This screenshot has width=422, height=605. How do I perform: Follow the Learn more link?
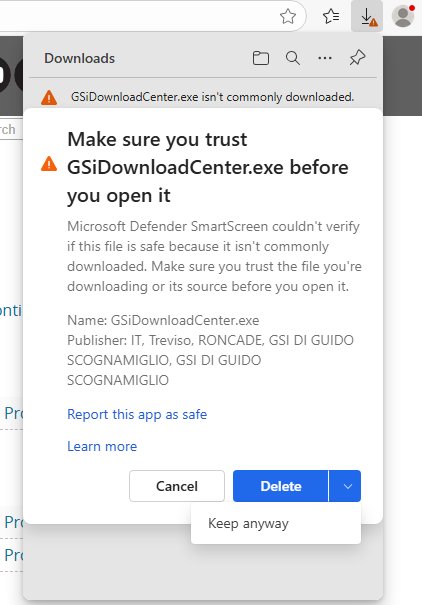(x=102, y=446)
